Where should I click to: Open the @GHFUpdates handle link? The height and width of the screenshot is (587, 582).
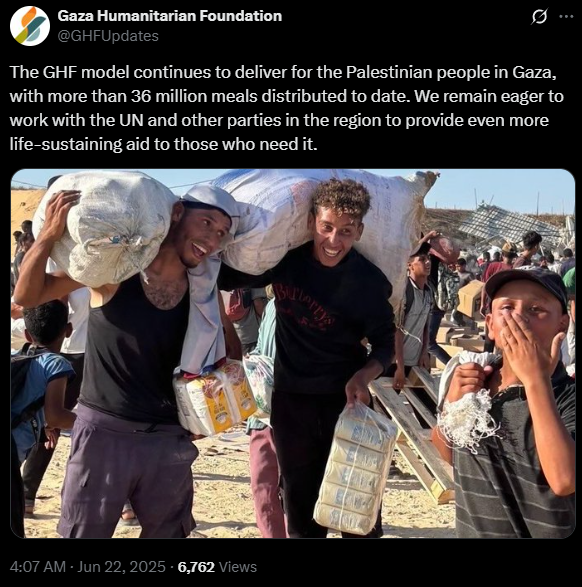[108, 36]
